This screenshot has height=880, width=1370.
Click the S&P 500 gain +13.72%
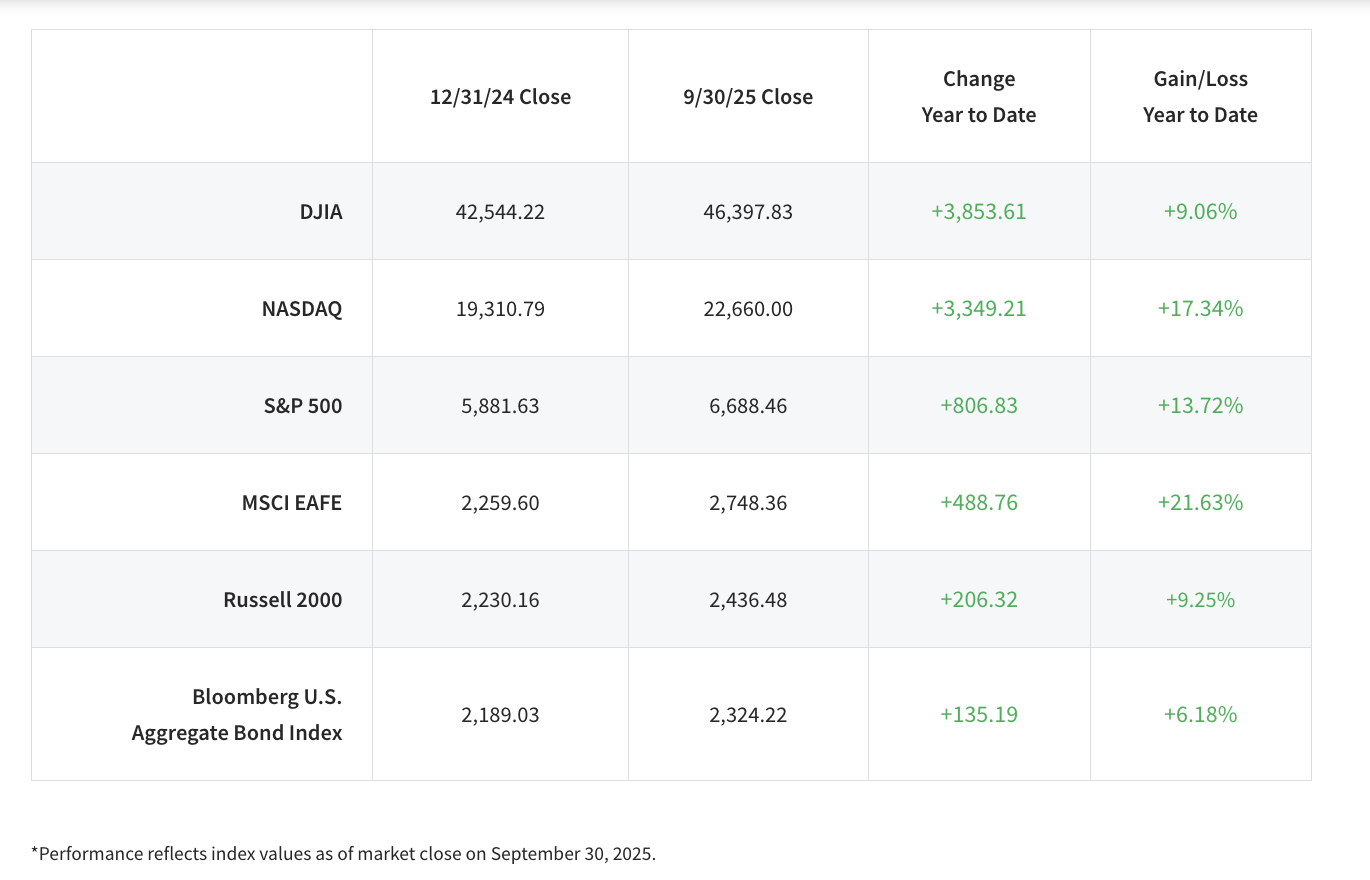click(1200, 406)
